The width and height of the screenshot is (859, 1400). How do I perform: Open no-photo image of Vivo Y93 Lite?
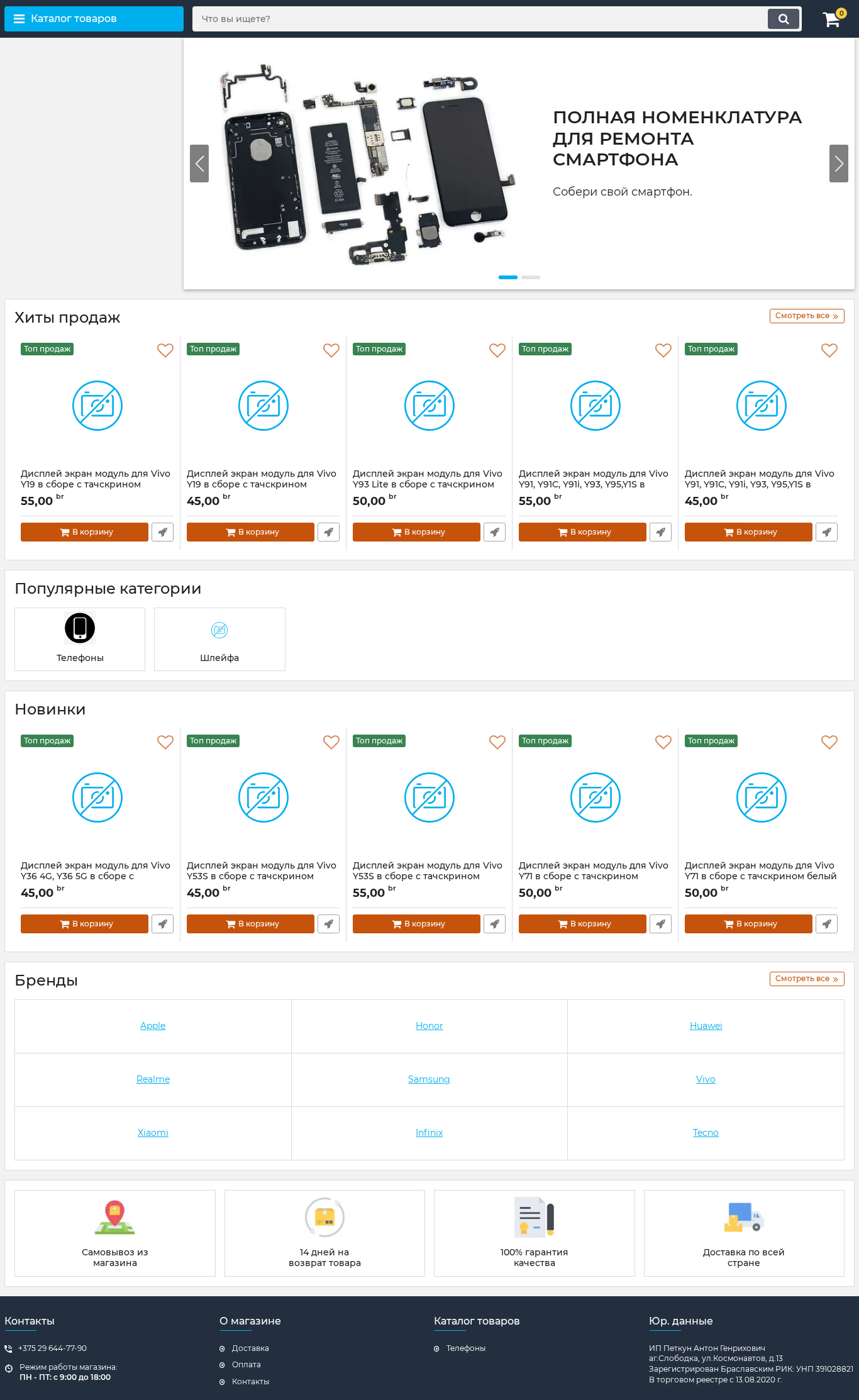(x=429, y=406)
